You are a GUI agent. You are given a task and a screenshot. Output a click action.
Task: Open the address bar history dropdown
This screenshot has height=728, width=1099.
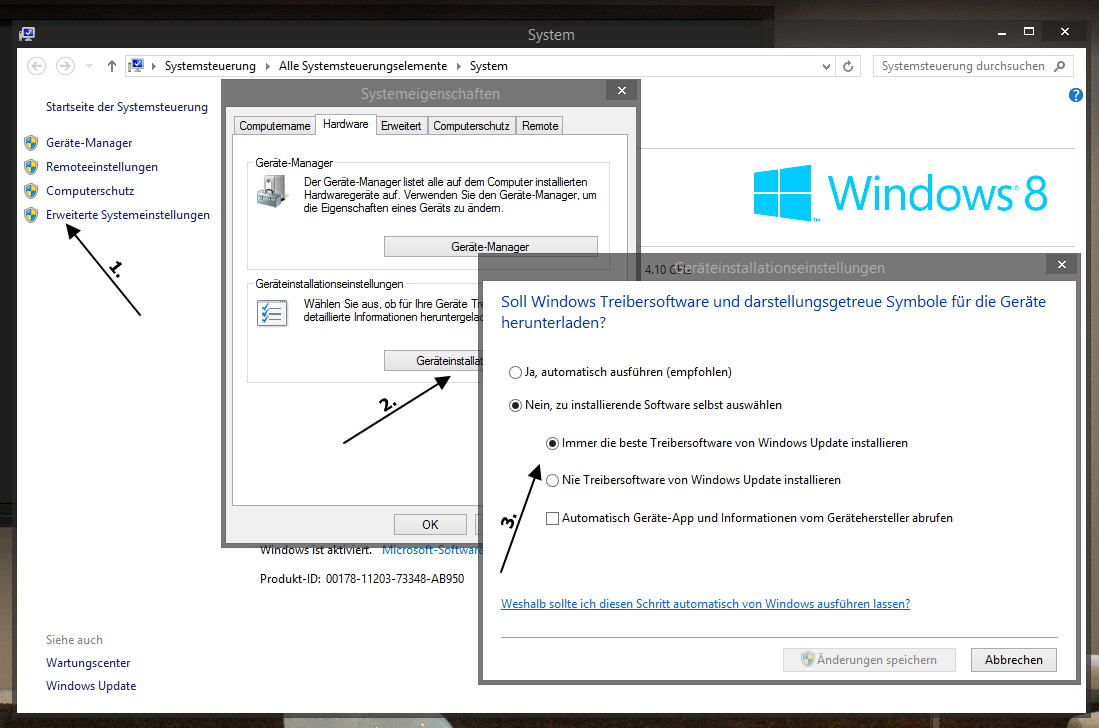pos(826,67)
